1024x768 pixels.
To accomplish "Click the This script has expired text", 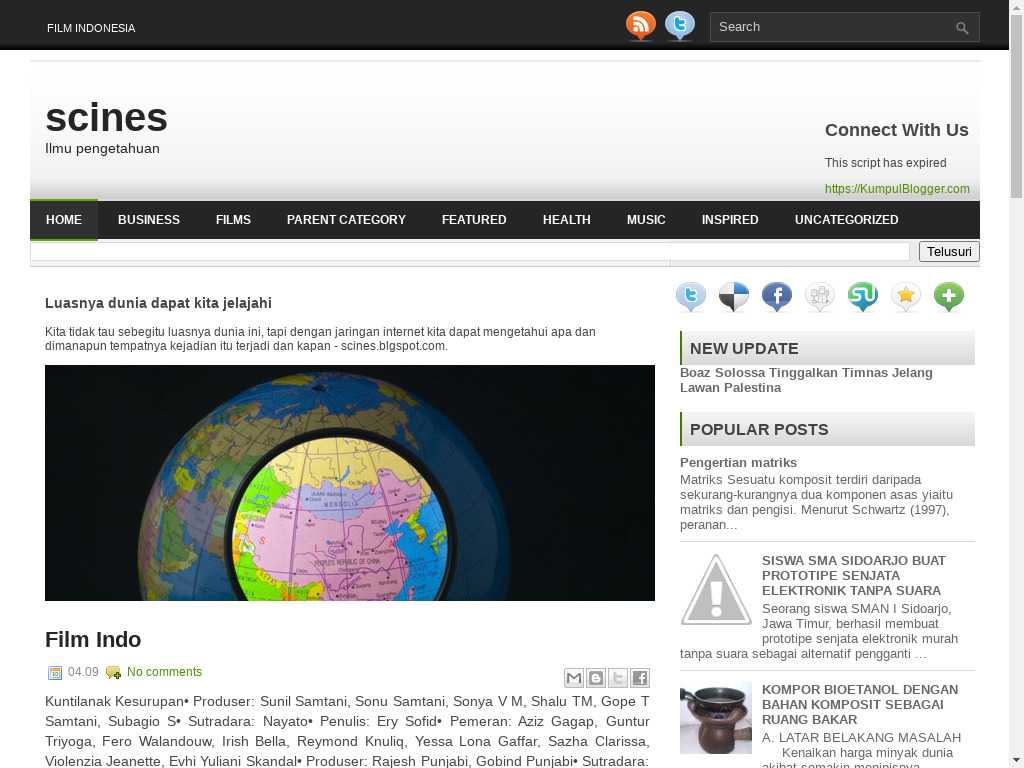I will pyautogui.click(x=885, y=163).
